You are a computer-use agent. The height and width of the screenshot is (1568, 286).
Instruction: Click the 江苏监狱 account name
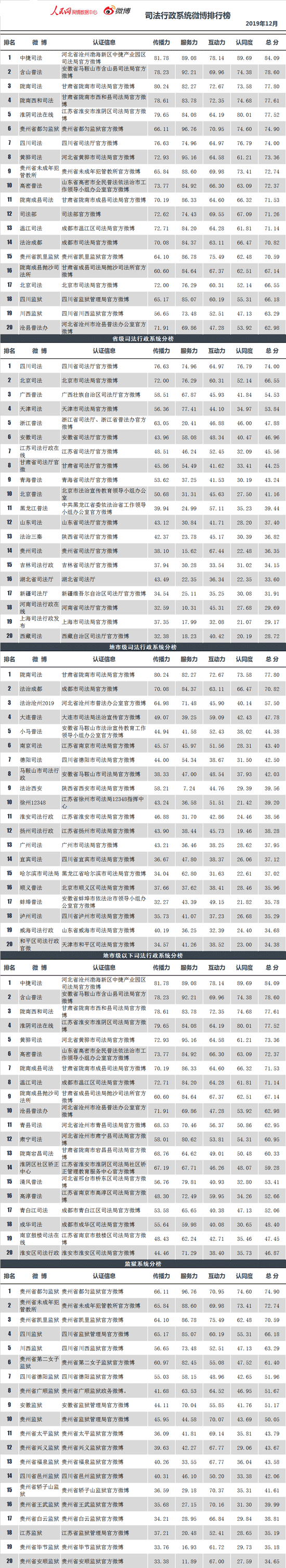pos(31,1533)
